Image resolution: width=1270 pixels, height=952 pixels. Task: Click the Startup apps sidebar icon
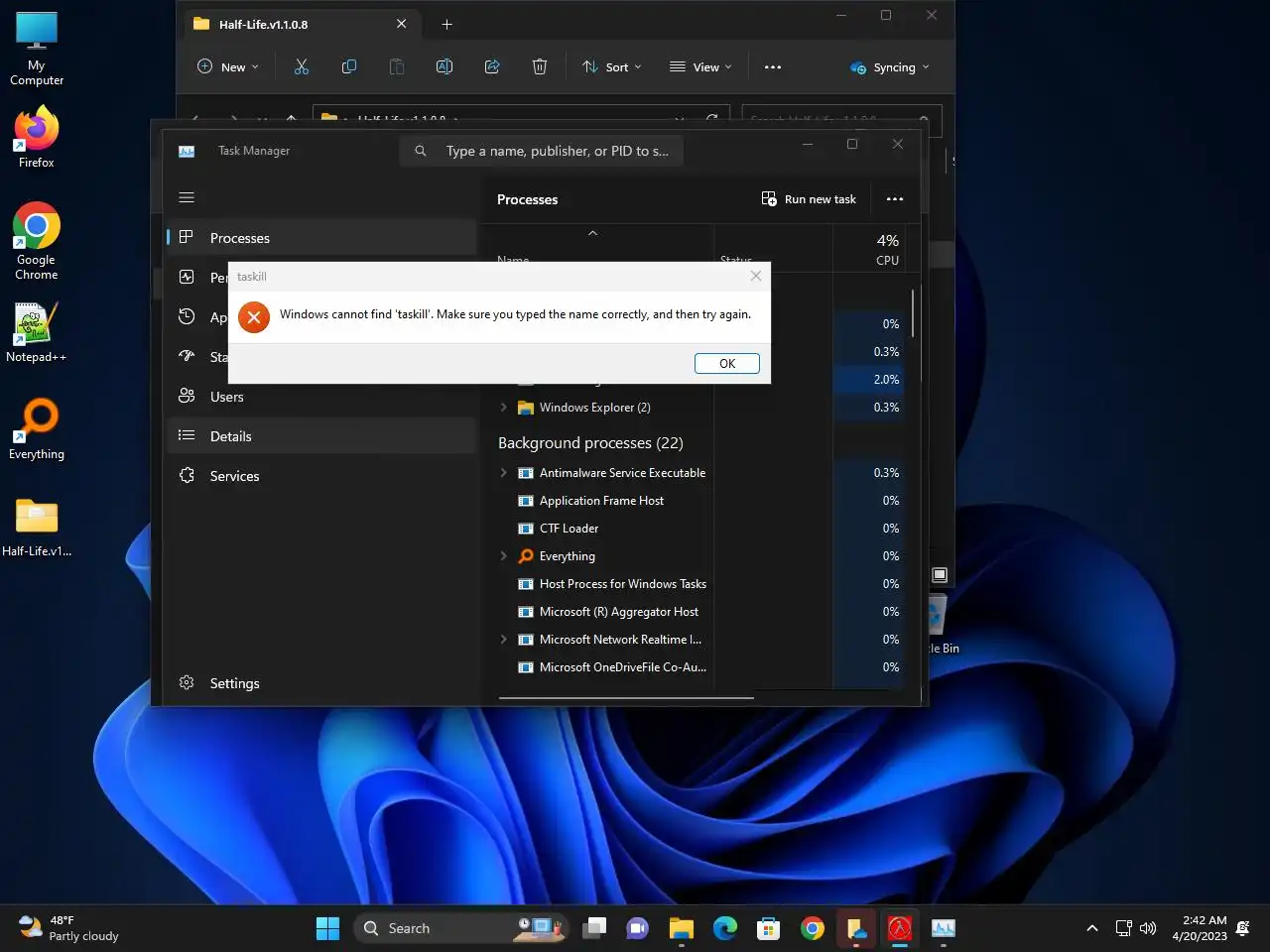pyautogui.click(x=187, y=357)
